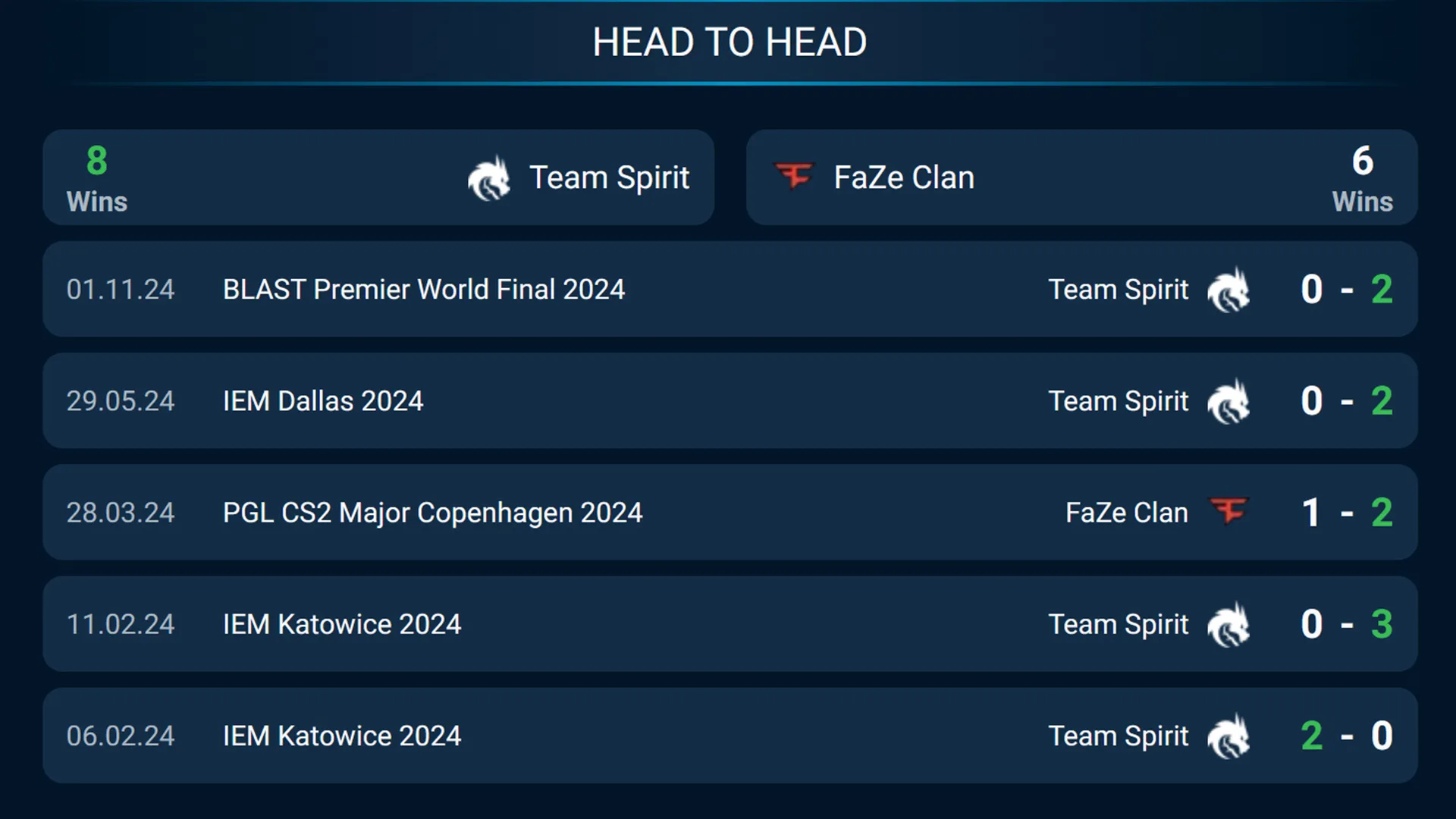
Task: Click the 2 - 0 green score on the bottom row
Action: point(1346,735)
